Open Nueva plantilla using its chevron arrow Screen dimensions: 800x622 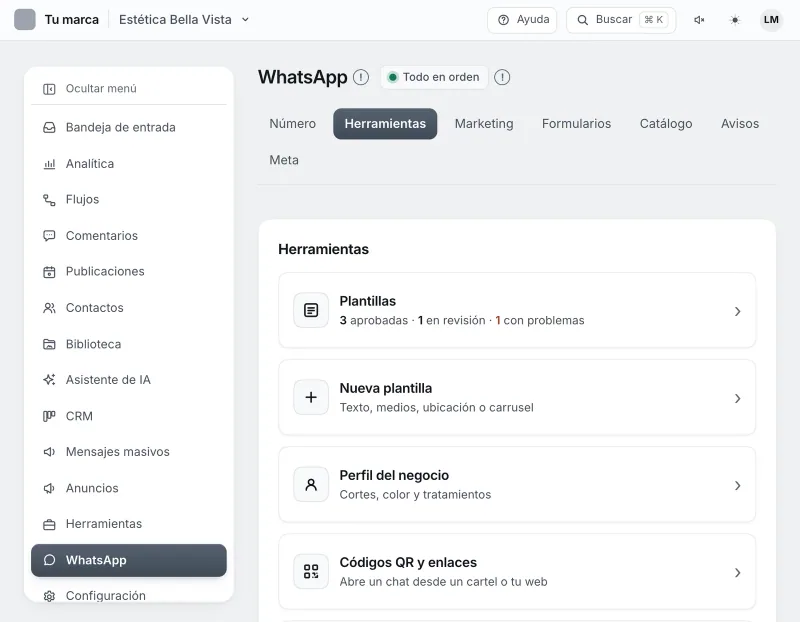[737, 399]
